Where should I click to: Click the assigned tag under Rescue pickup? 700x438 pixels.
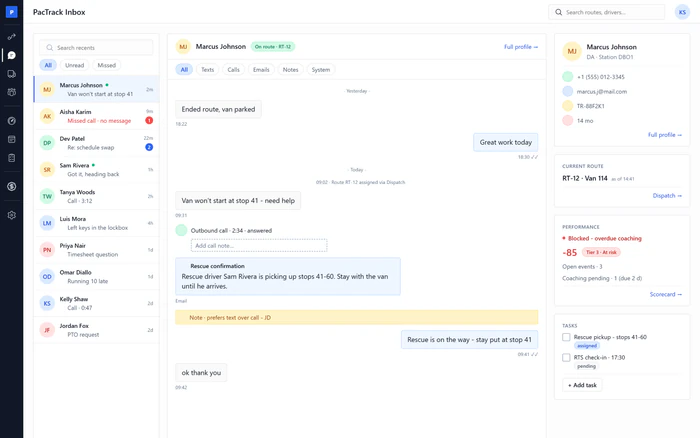point(587,346)
